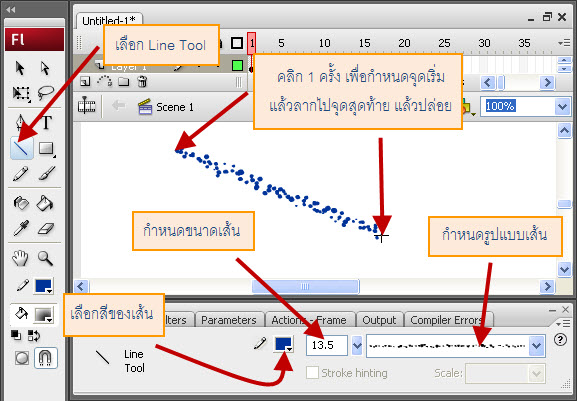This screenshot has width=577, height=401.
Task: Select the Text tool
Action: pyautogui.click(x=46, y=123)
